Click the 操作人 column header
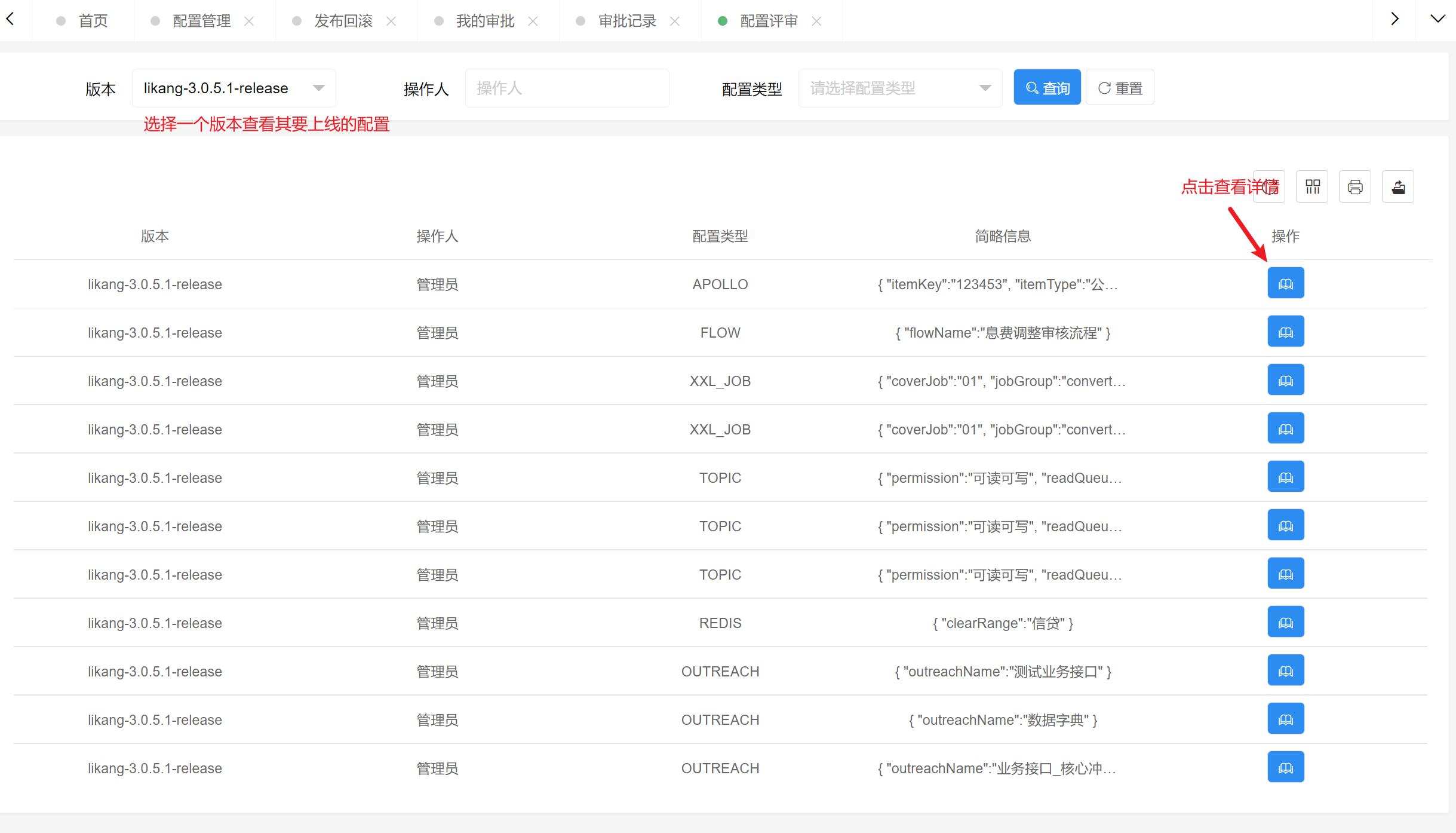Viewport: 1456px width, 833px height. (437, 236)
